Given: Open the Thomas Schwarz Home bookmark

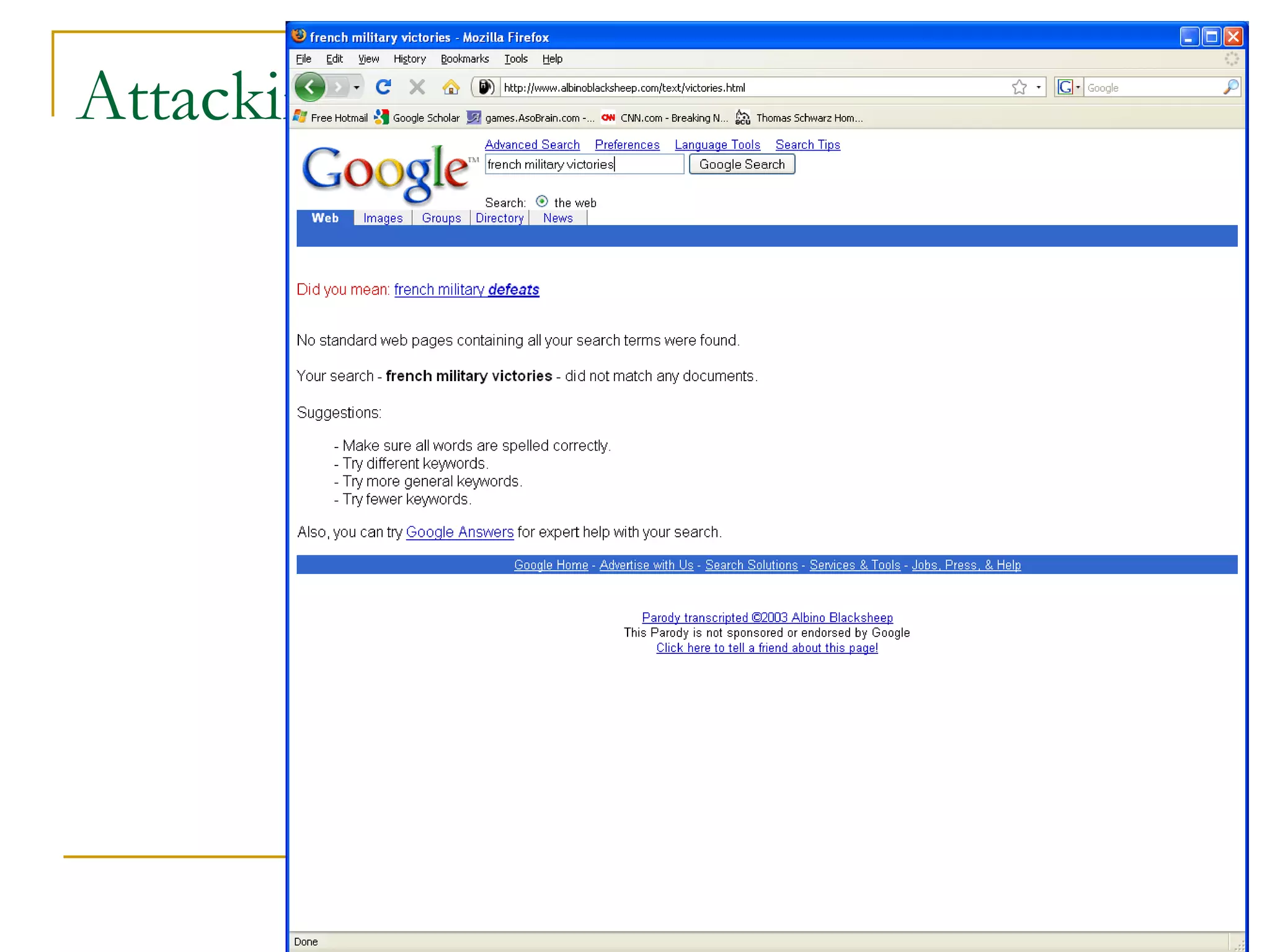Looking at the screenshot, I should click(x=799, y=117).
